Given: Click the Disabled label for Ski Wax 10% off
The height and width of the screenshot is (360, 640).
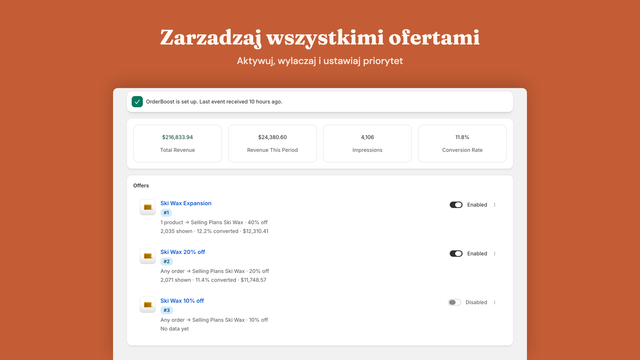Looking at the screenshot, I should point(476,302).
